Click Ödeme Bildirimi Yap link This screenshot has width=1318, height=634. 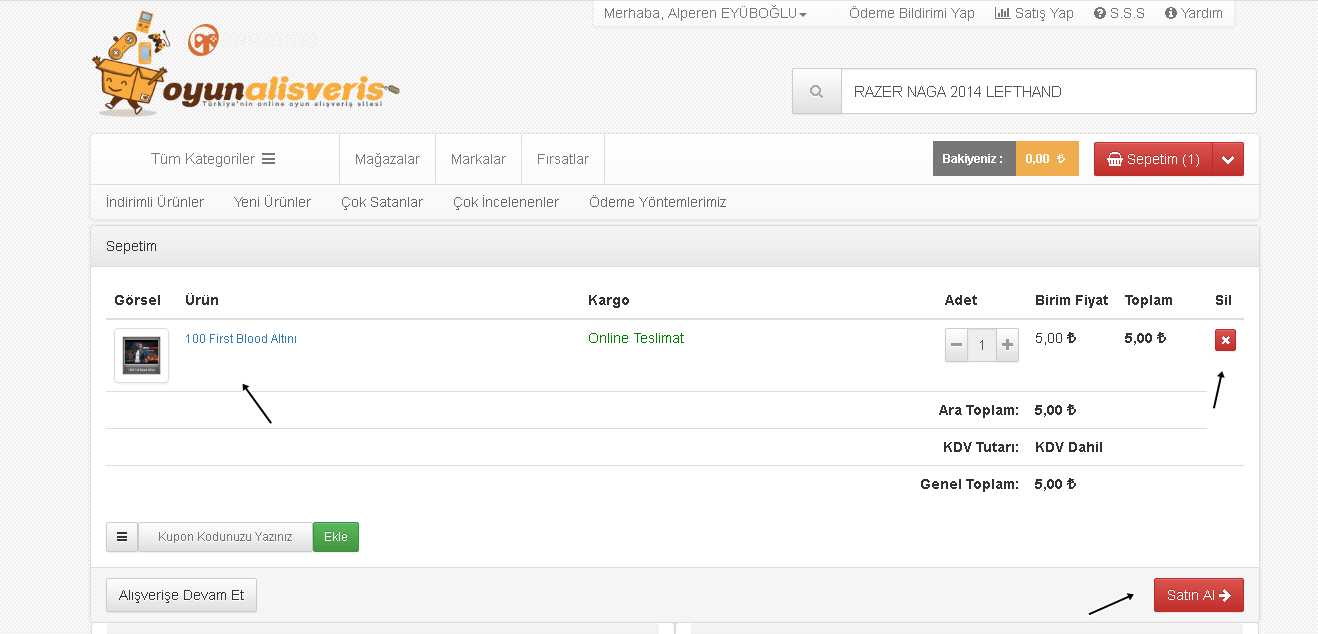coord(912,13)
